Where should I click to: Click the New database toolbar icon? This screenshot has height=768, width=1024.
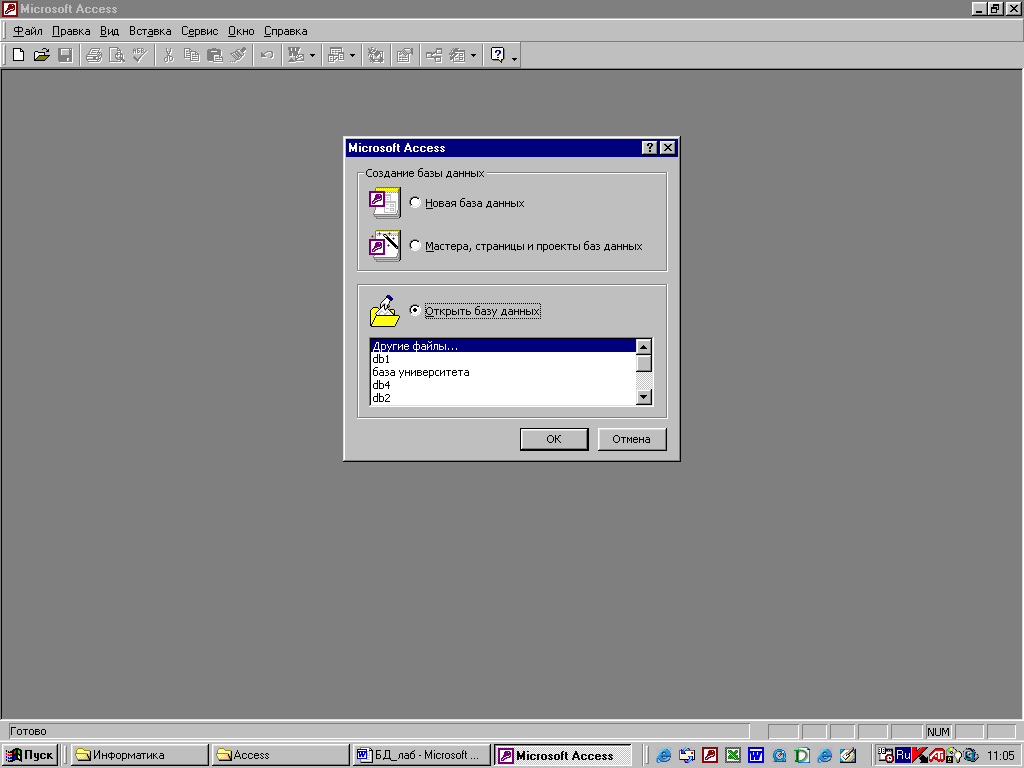pos(19,56)
